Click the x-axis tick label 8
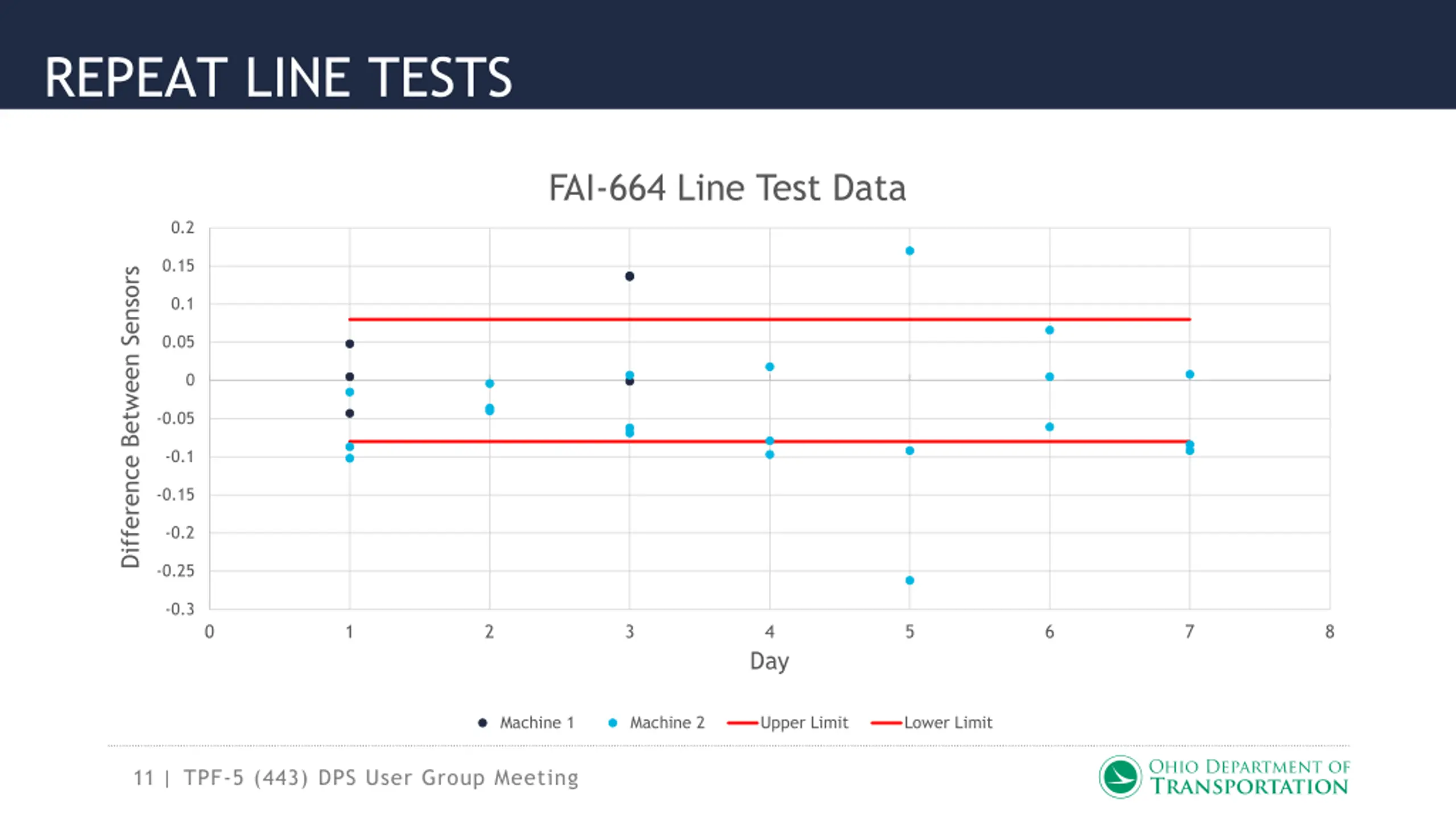Screen dimensions: 1456x819 [x=1329, y=632]
